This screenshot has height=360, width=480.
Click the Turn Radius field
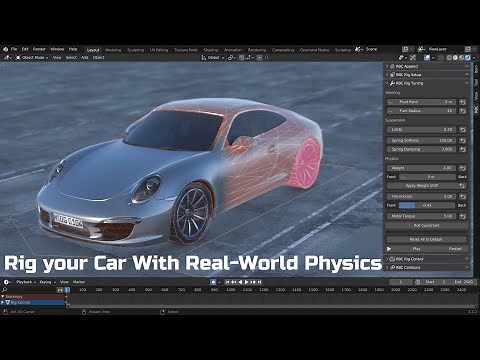pos(421,111)
